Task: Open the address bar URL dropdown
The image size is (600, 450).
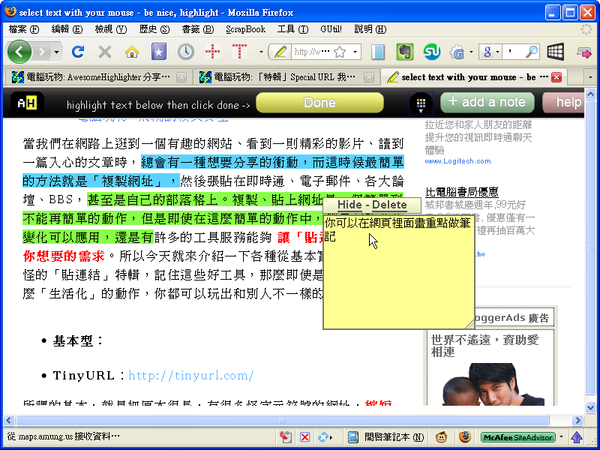Action: (x=355, y=52)
